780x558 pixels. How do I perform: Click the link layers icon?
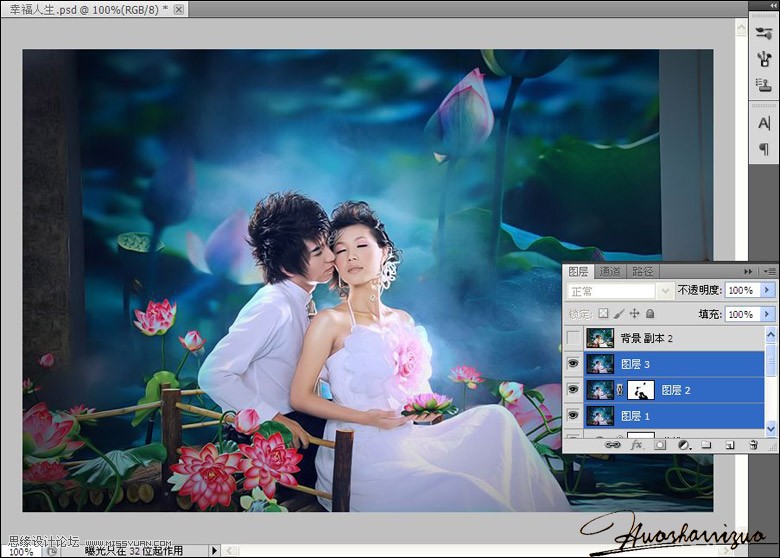point(612,445)
